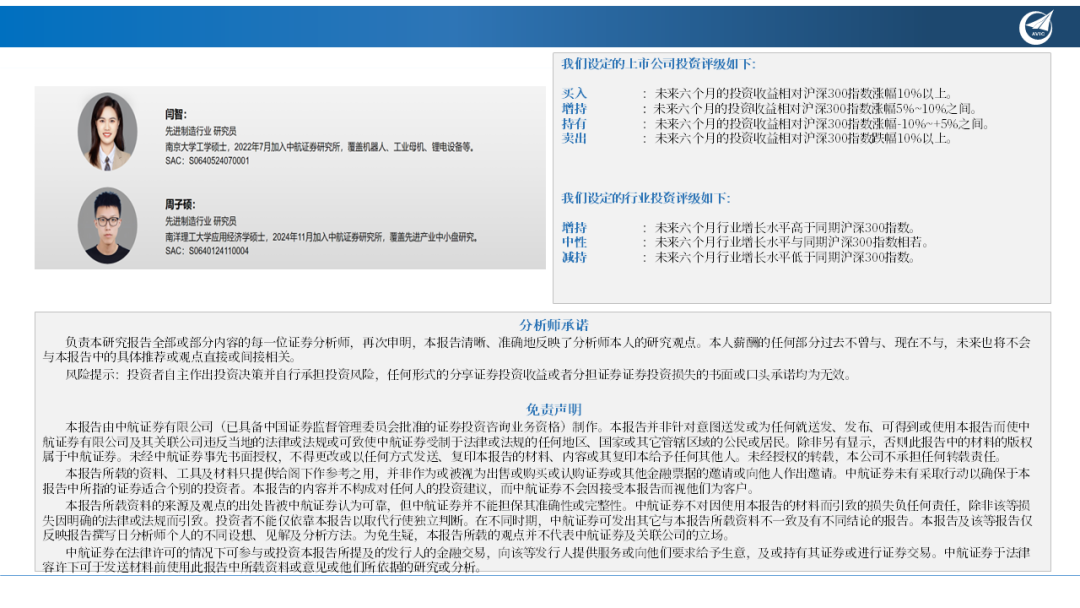Image resolution: width=1080 pixels, height=608 pixels.
Task: Click description mentioning 涨幅5%~10%之间
Action: [x=816, y=109]
